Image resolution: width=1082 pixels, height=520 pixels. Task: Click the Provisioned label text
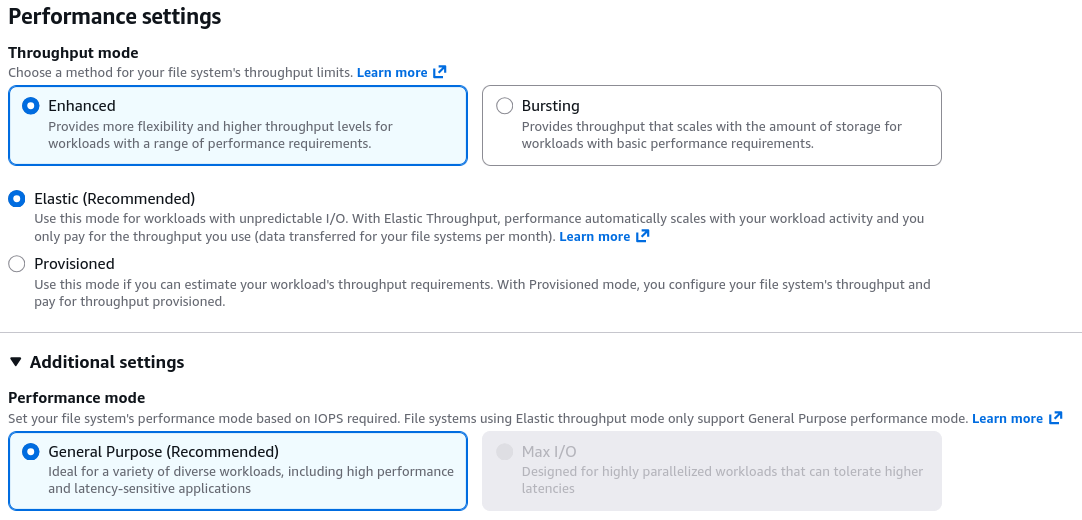pos(75,263)
